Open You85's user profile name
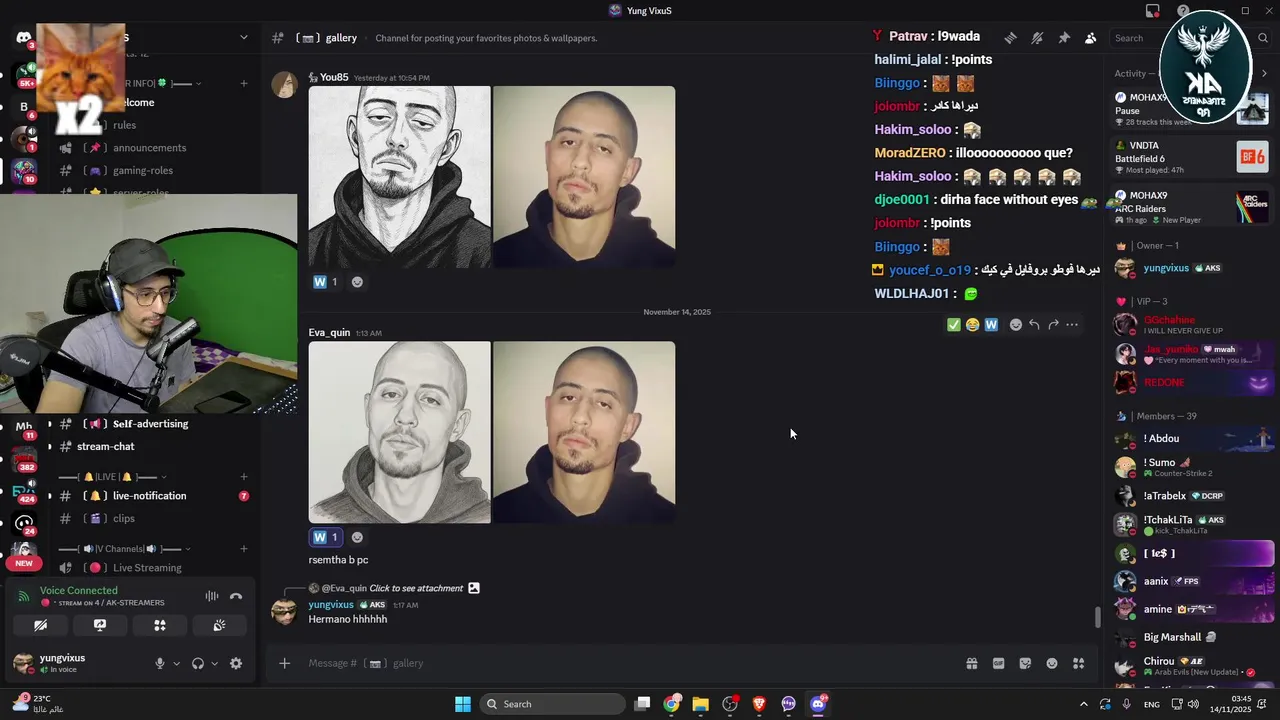Viewport: 1280px width, 720px height. pos(334,78)
